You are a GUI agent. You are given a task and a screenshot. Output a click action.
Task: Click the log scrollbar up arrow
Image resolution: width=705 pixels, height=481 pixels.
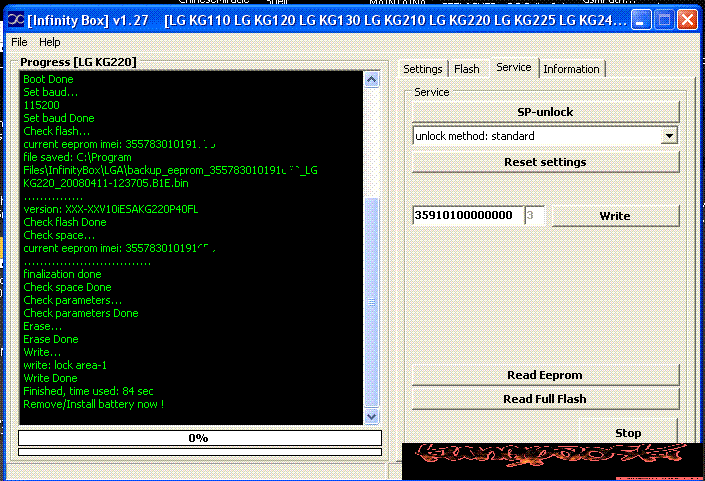pyautogui.click(x=371, y=80)
